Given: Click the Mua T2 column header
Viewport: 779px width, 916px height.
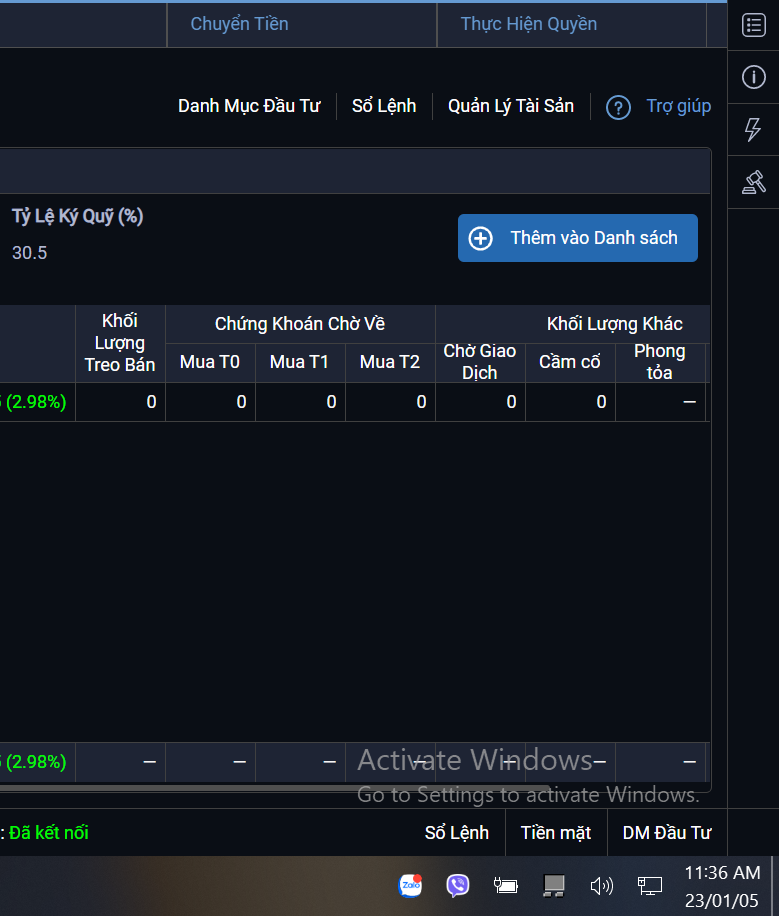Looking at the screenshot, I should 390,362.
